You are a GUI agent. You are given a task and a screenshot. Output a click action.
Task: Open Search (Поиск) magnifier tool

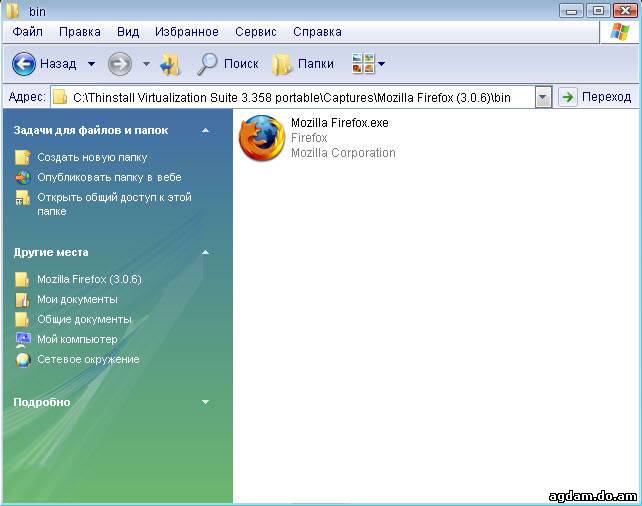pos(207,64)
